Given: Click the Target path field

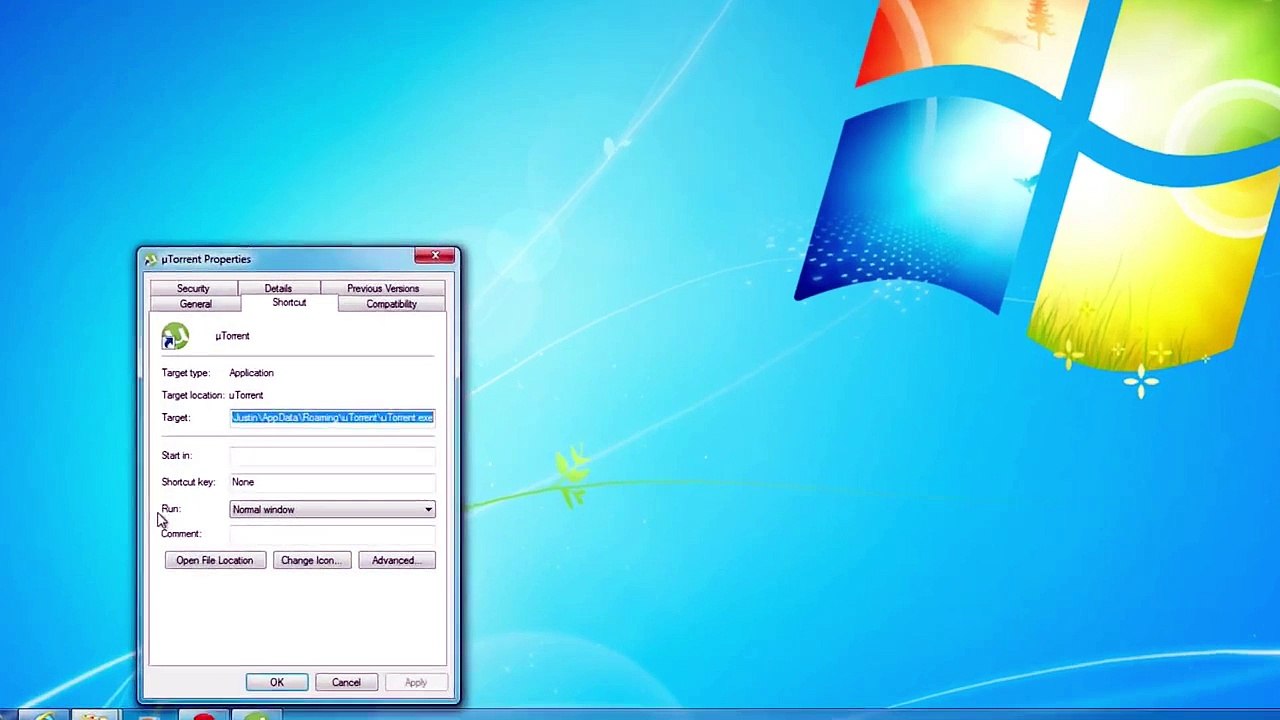Looking at the screenshot, I should pyautogui.click(x=332, y=418).
